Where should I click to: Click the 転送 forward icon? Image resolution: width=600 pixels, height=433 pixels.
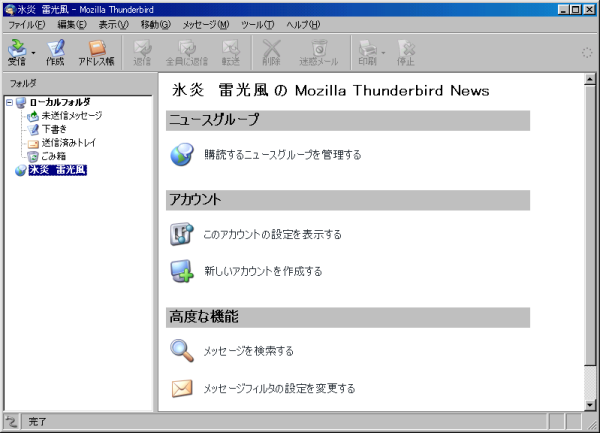point(231,52)
